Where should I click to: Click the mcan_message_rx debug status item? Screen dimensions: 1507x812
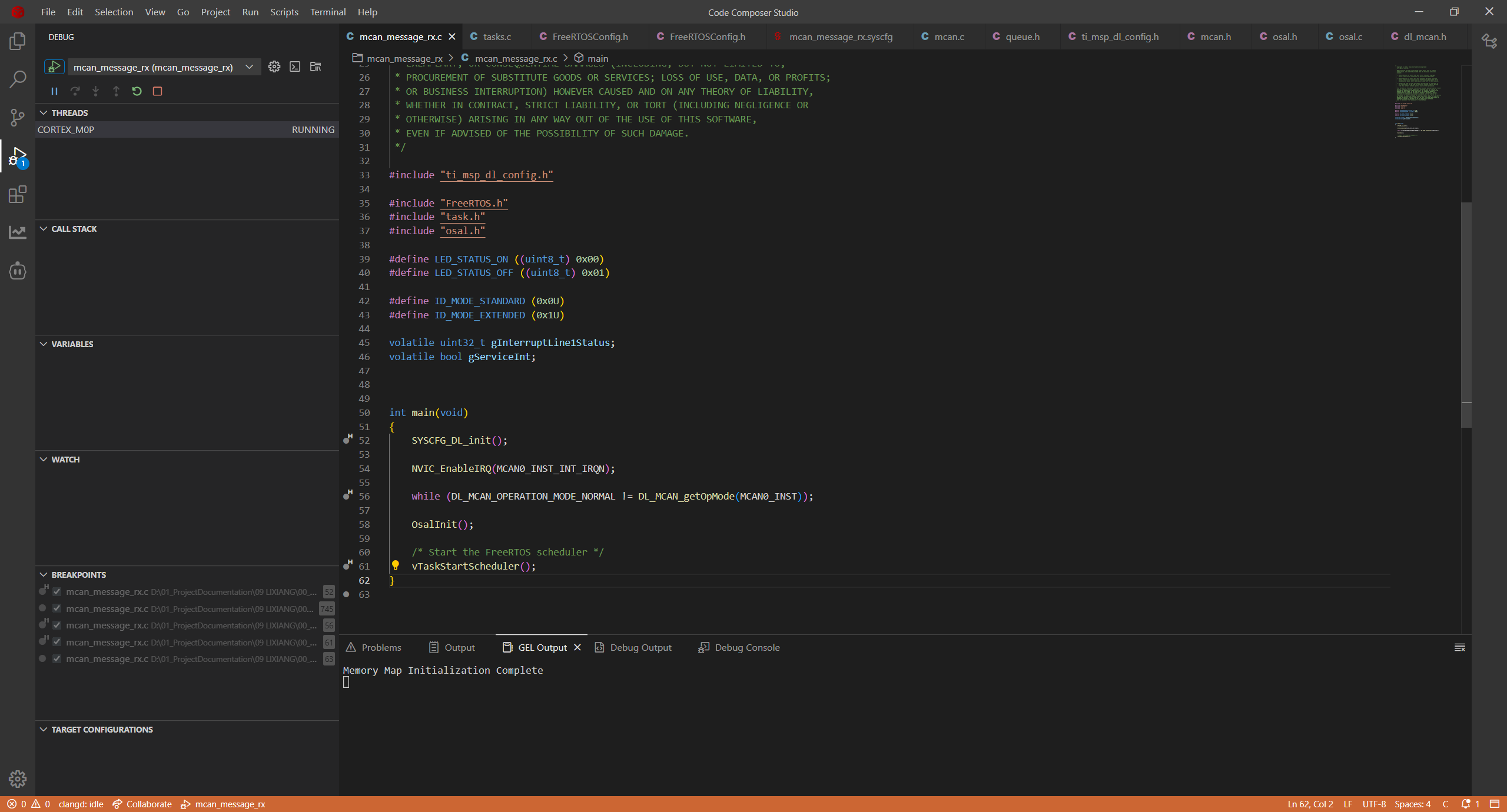tap(223, 804)
